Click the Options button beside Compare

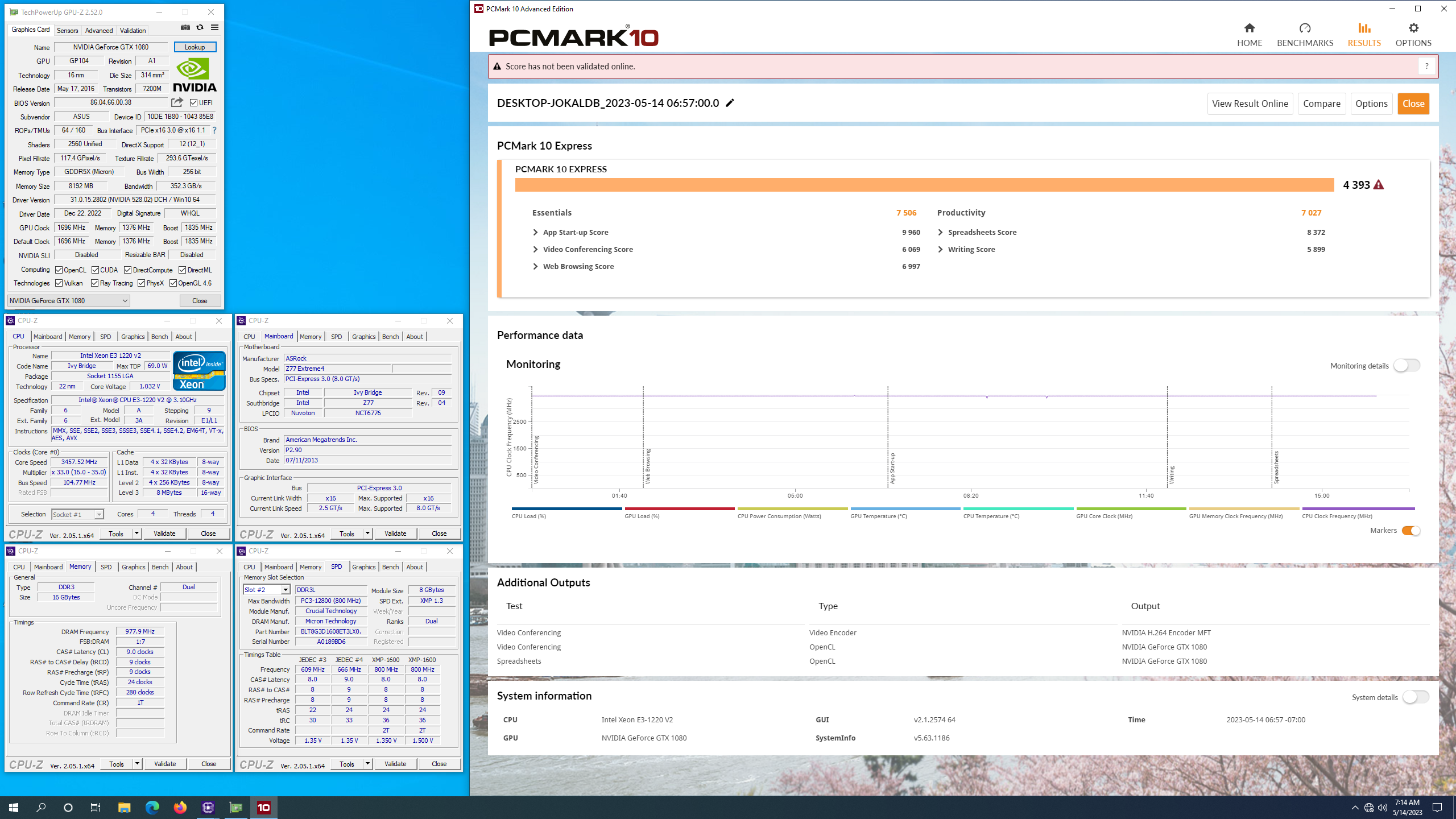(x=1371, y=104)
